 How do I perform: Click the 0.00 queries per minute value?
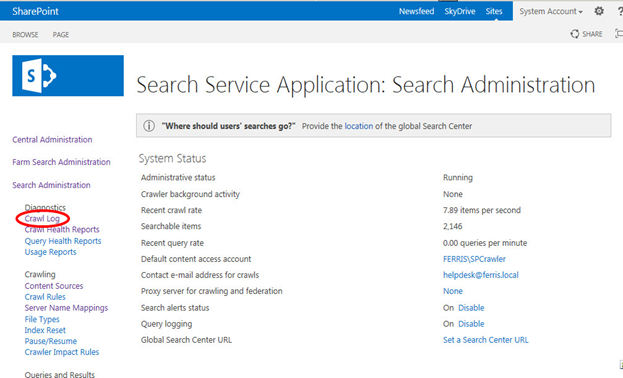tap(485, 243)
